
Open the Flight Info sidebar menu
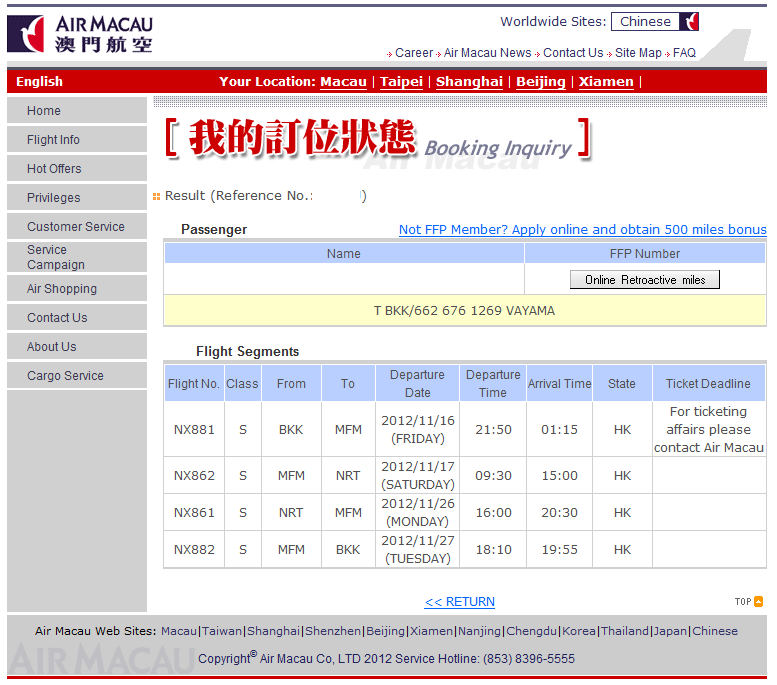(77, 139)
